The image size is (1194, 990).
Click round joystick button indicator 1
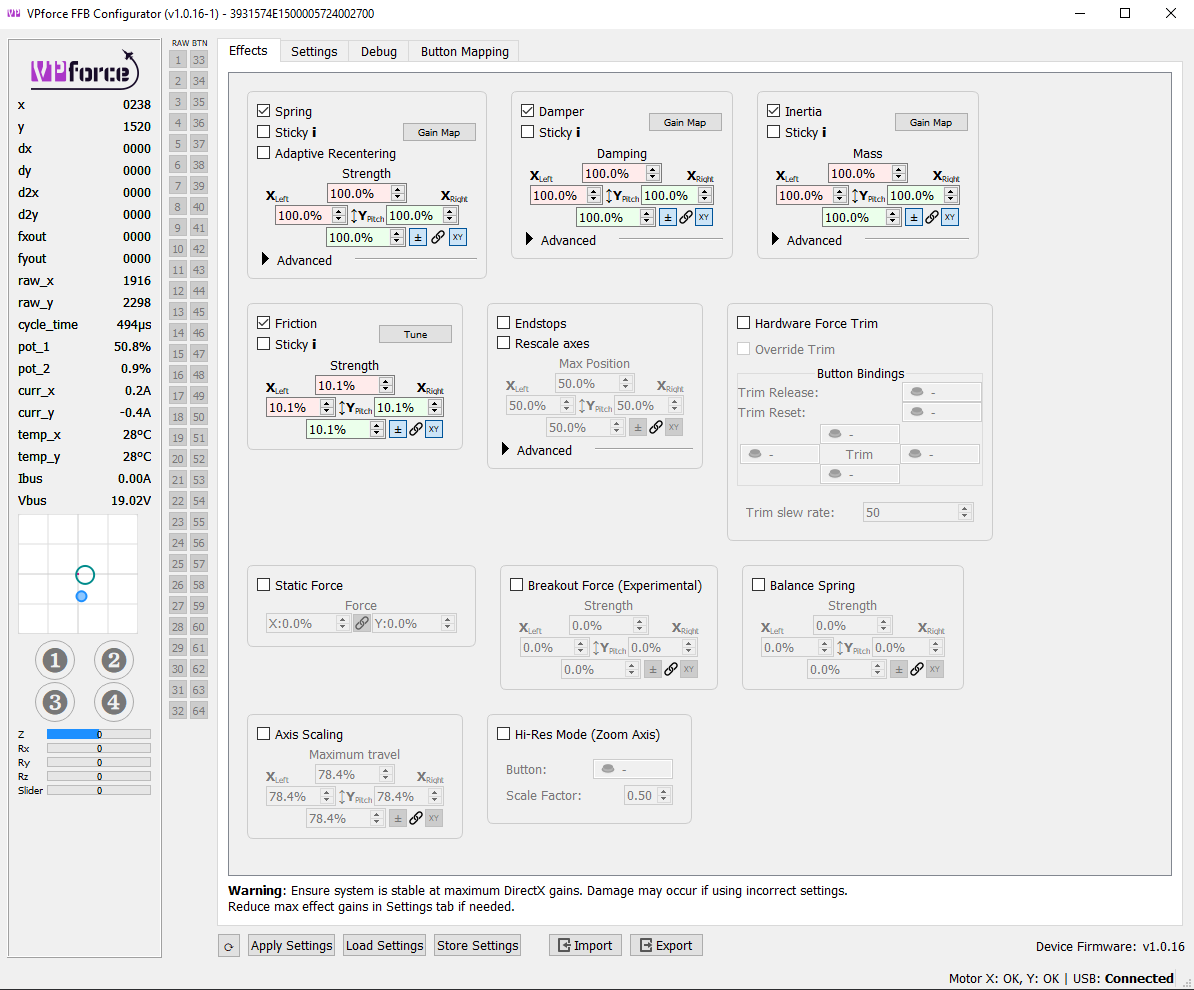pos(55,660)
